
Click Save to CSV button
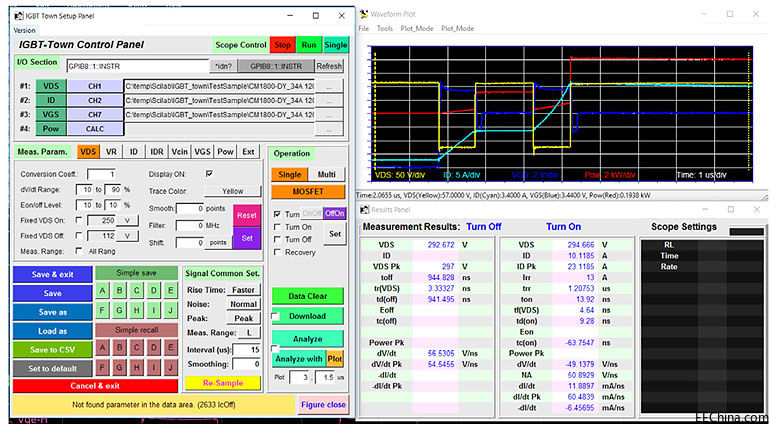53,350
